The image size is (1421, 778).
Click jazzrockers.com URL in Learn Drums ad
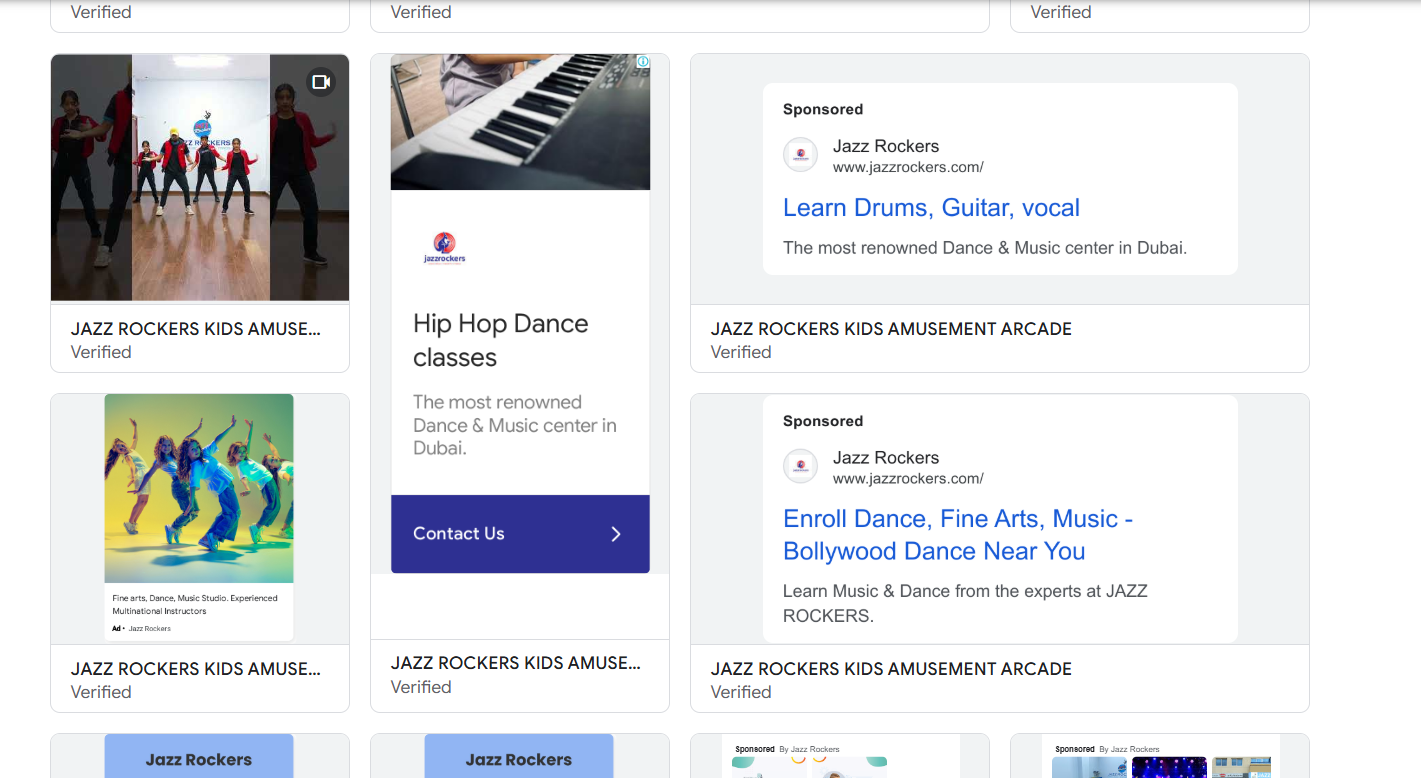[x=908, y=168]
